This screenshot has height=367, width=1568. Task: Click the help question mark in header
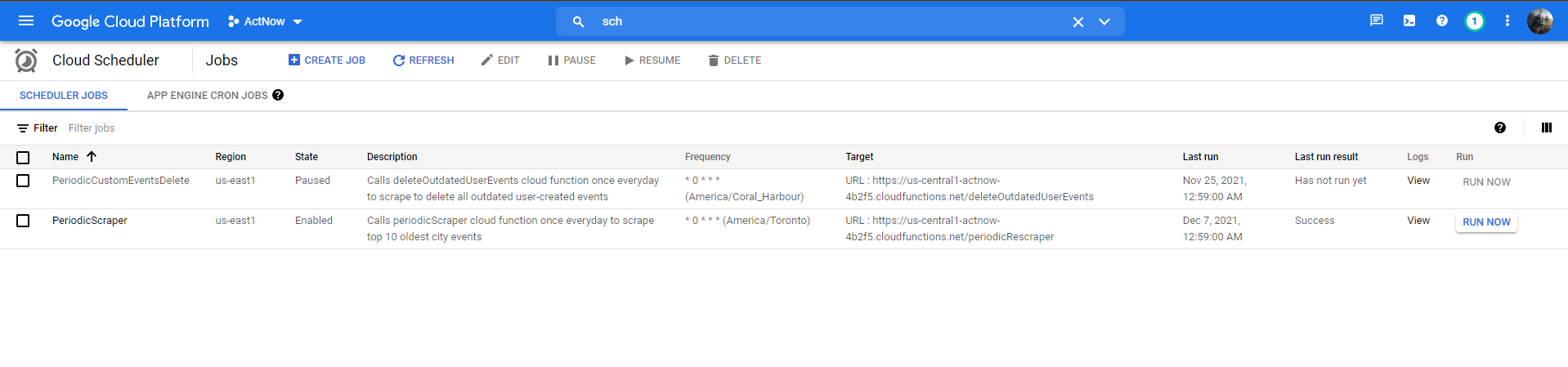(x=1442, y=21)
